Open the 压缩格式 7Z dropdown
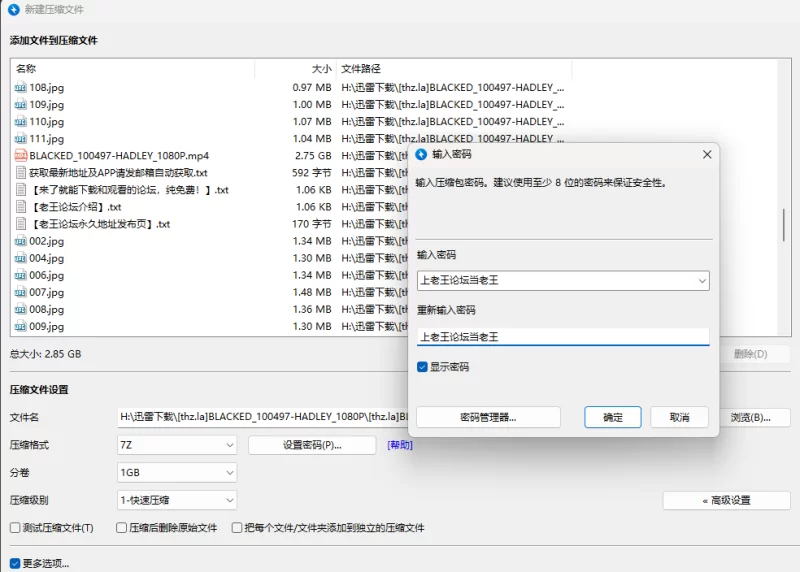800x572 pixels. point(177,444)
